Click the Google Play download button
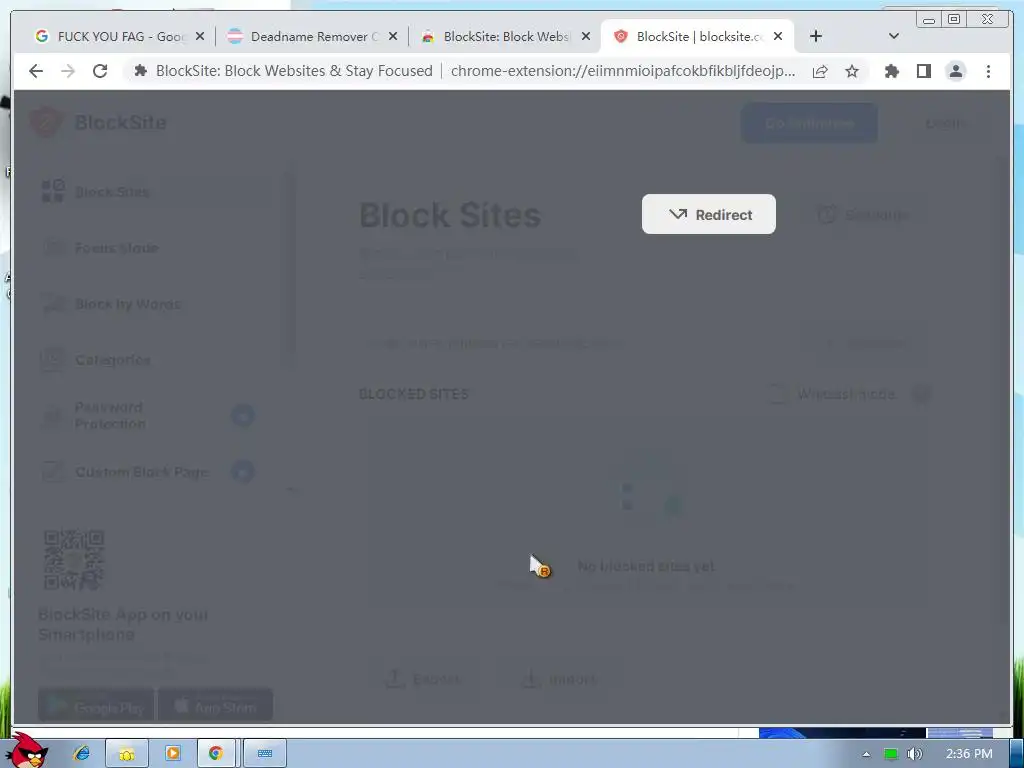Image resolution: width=1024 pixels, height=768 pixels. tap(96, 705)
